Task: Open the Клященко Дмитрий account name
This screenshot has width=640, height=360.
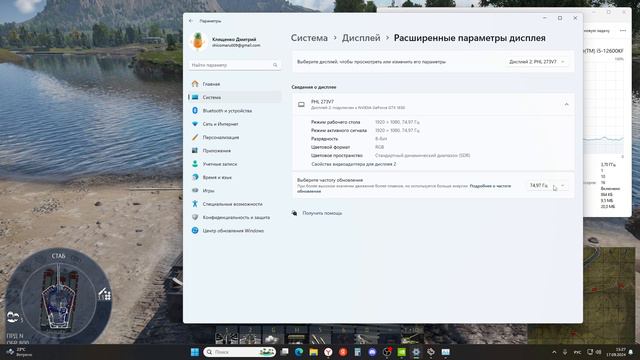Action: click(x=234, y=39)
